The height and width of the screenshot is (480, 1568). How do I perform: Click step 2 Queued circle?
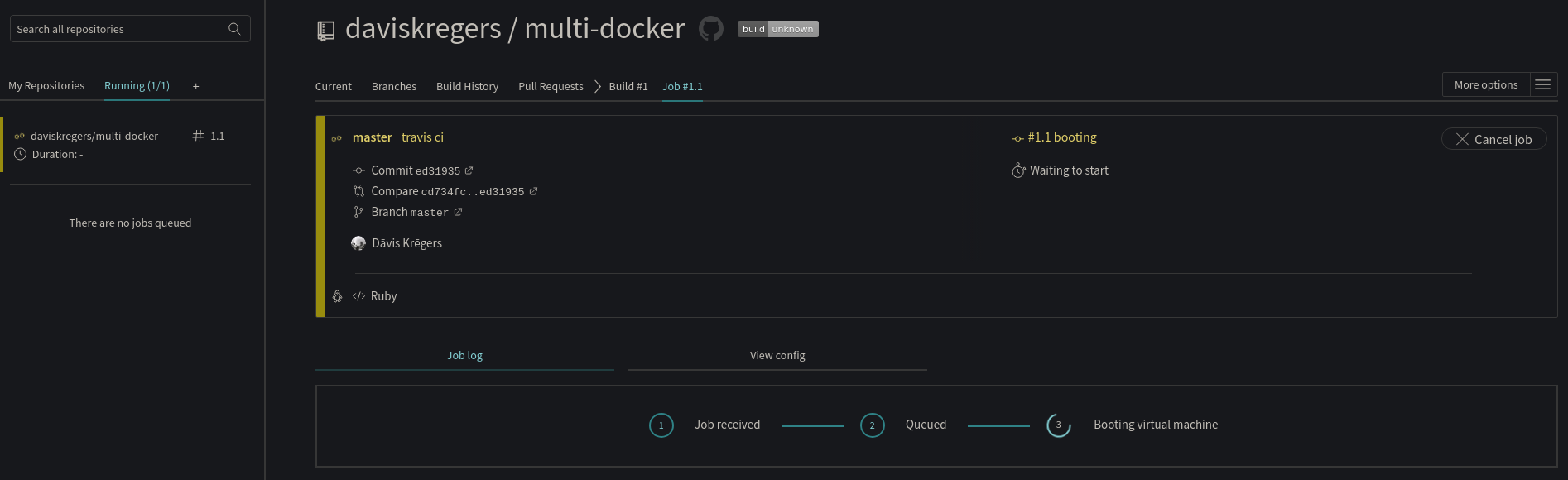[x=872, y=425]
